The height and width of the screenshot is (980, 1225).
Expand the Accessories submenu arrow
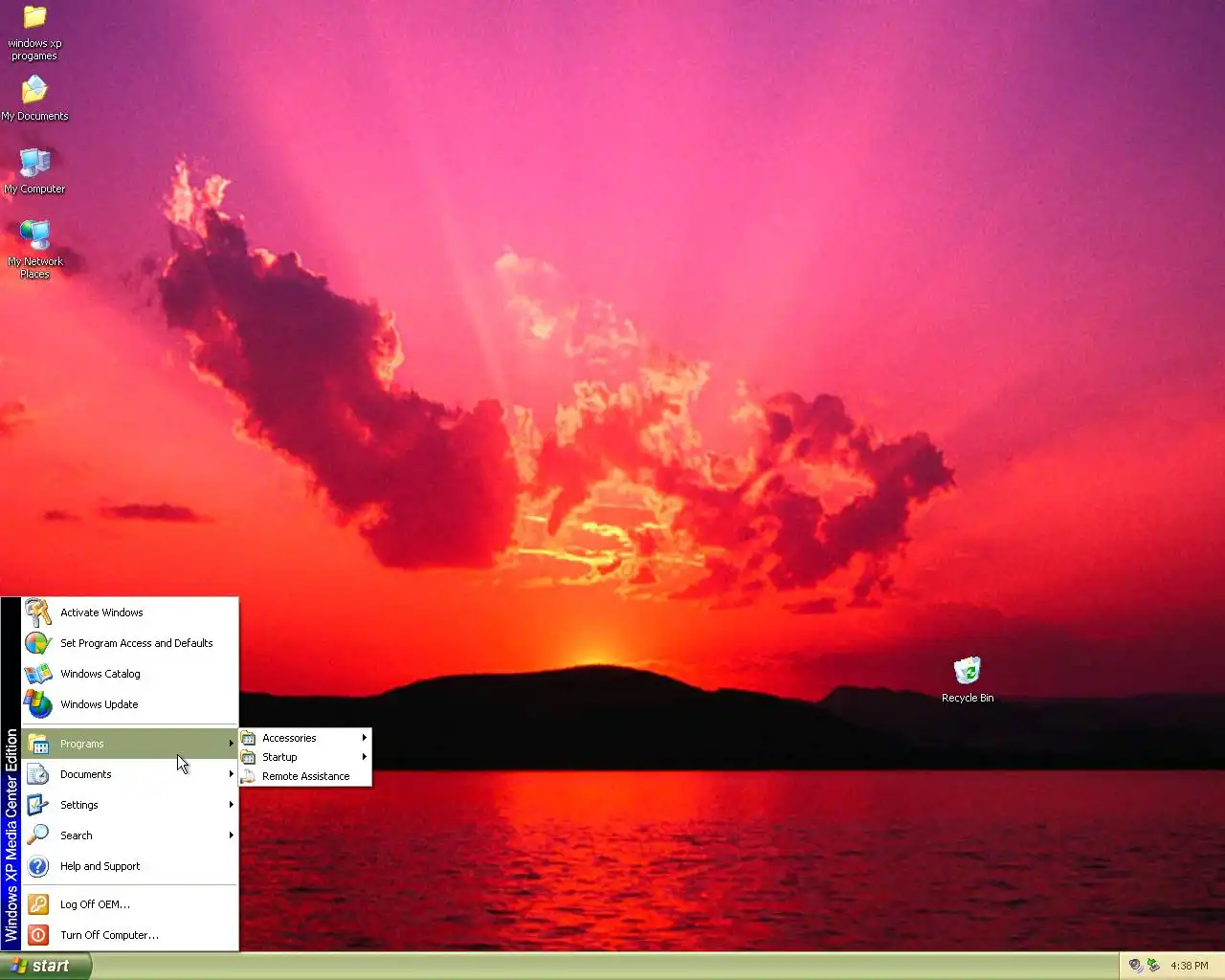[x=364, y=738]
